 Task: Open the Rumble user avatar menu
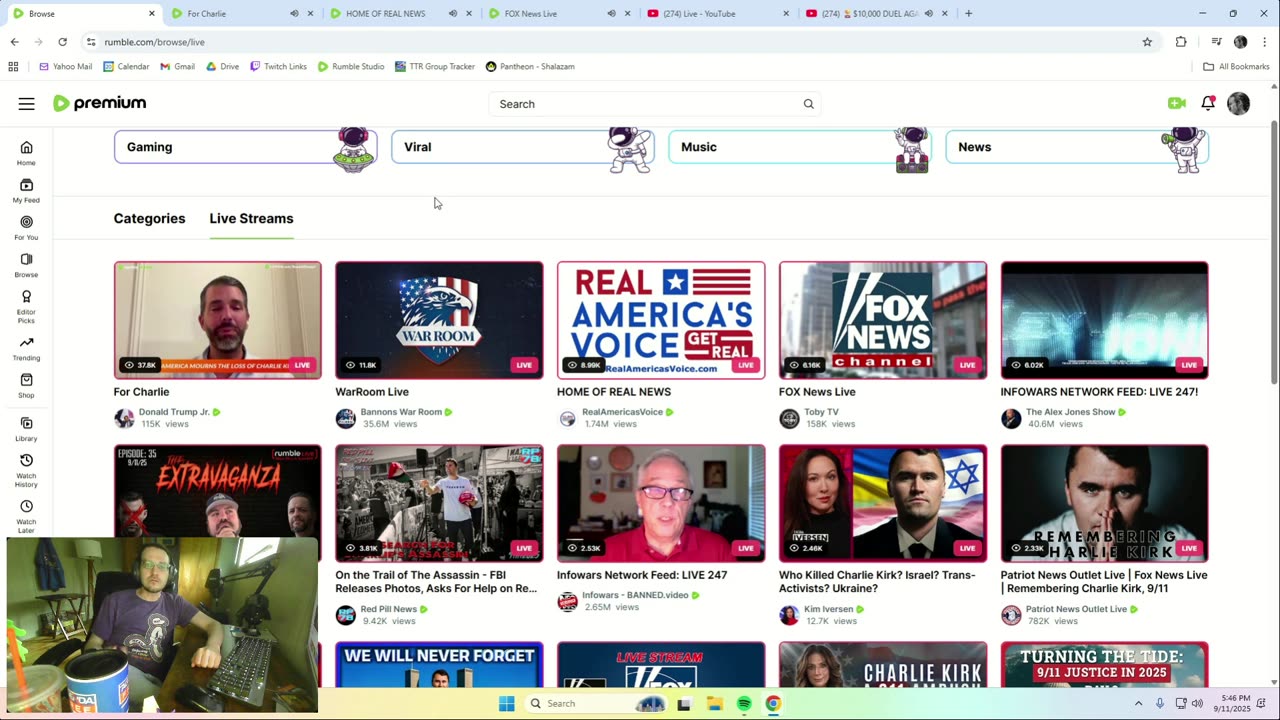click(1238, 103)
